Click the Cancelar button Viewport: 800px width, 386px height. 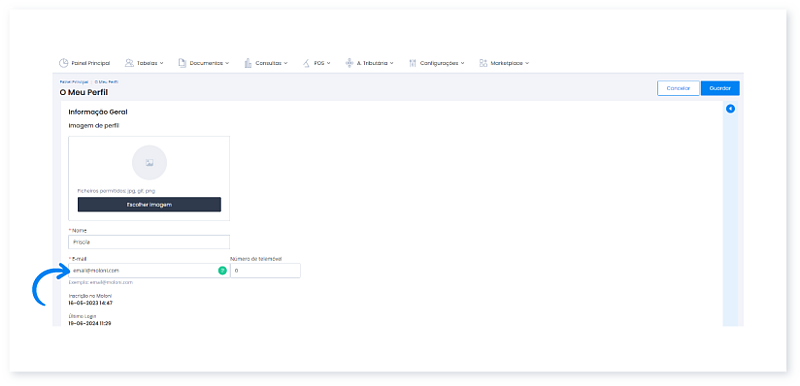pyautogui.click(x=678, y=88)
